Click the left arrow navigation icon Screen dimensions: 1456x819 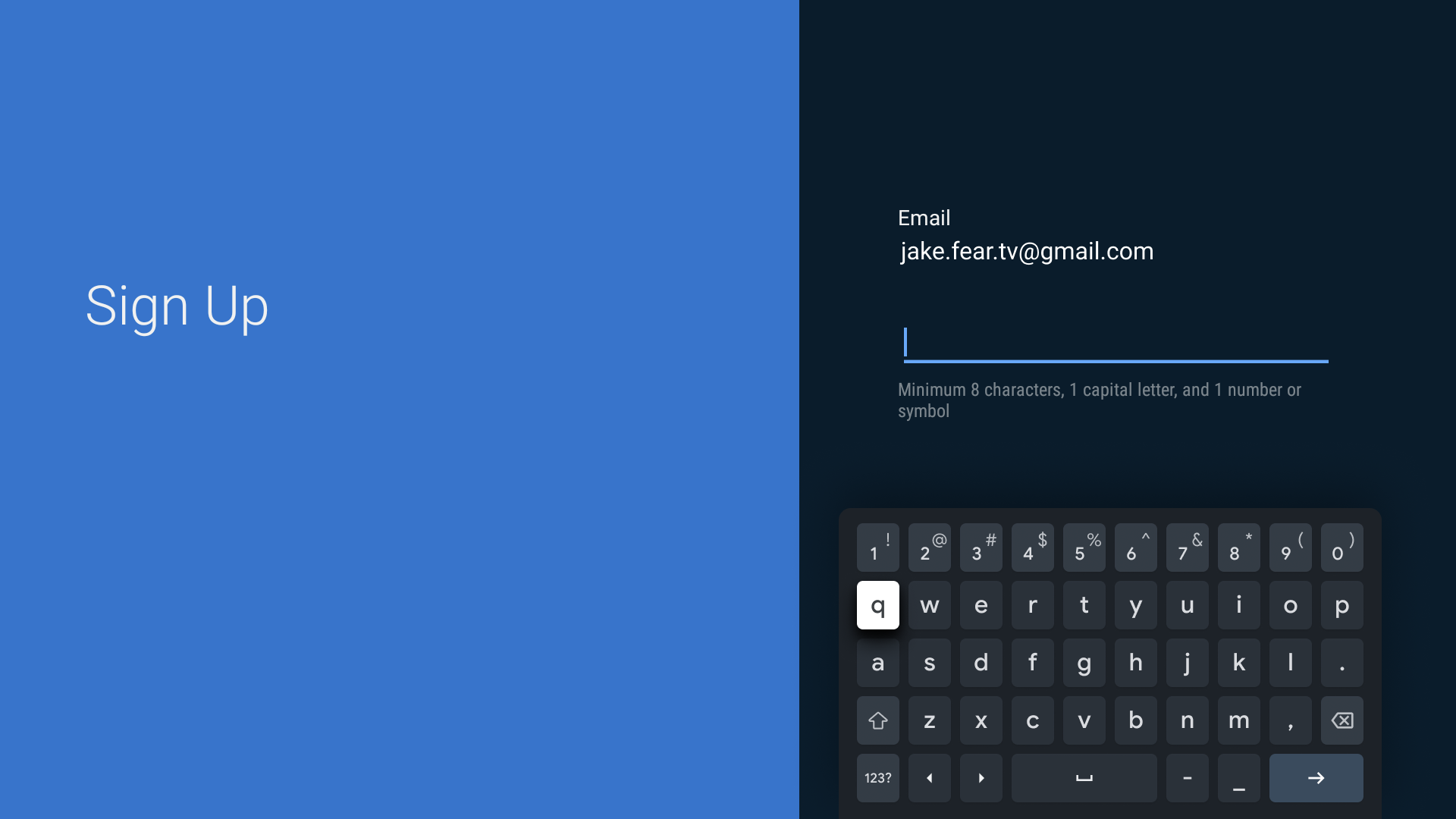tap(928, 778)
